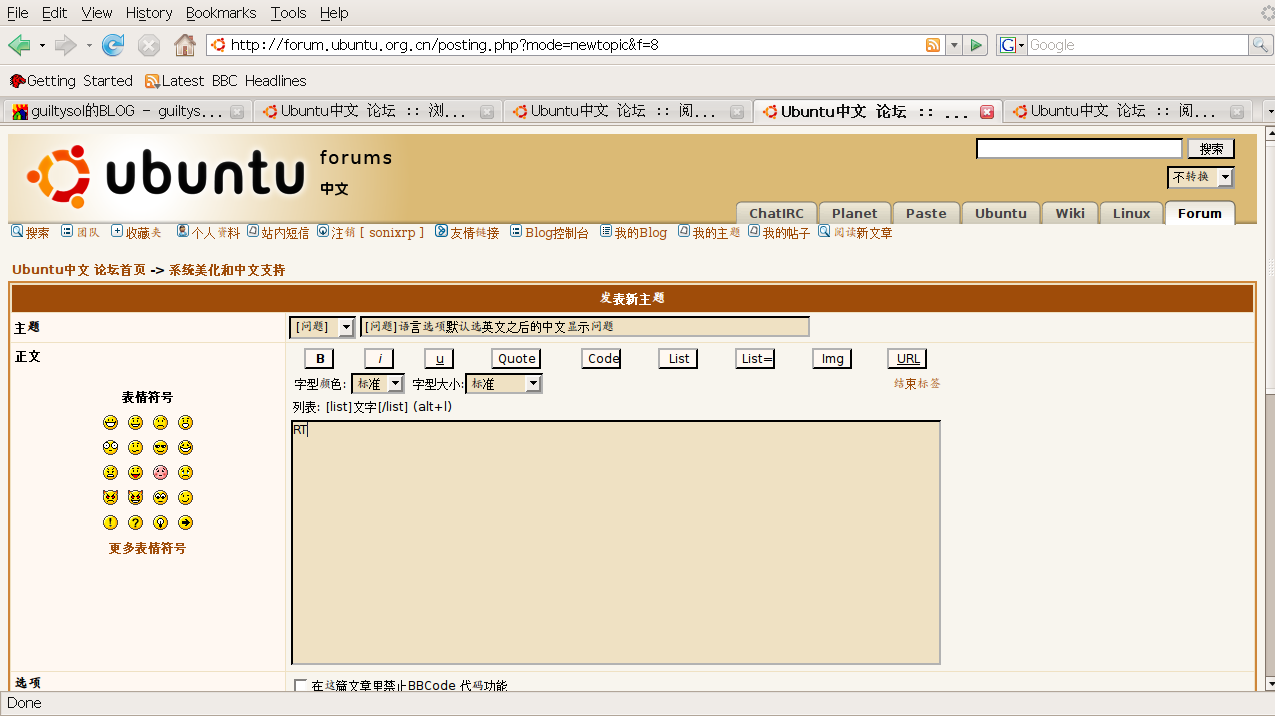Open the File menu
Image resolution: width=1275 pixels, height=716 pixels.
(18, 13)
